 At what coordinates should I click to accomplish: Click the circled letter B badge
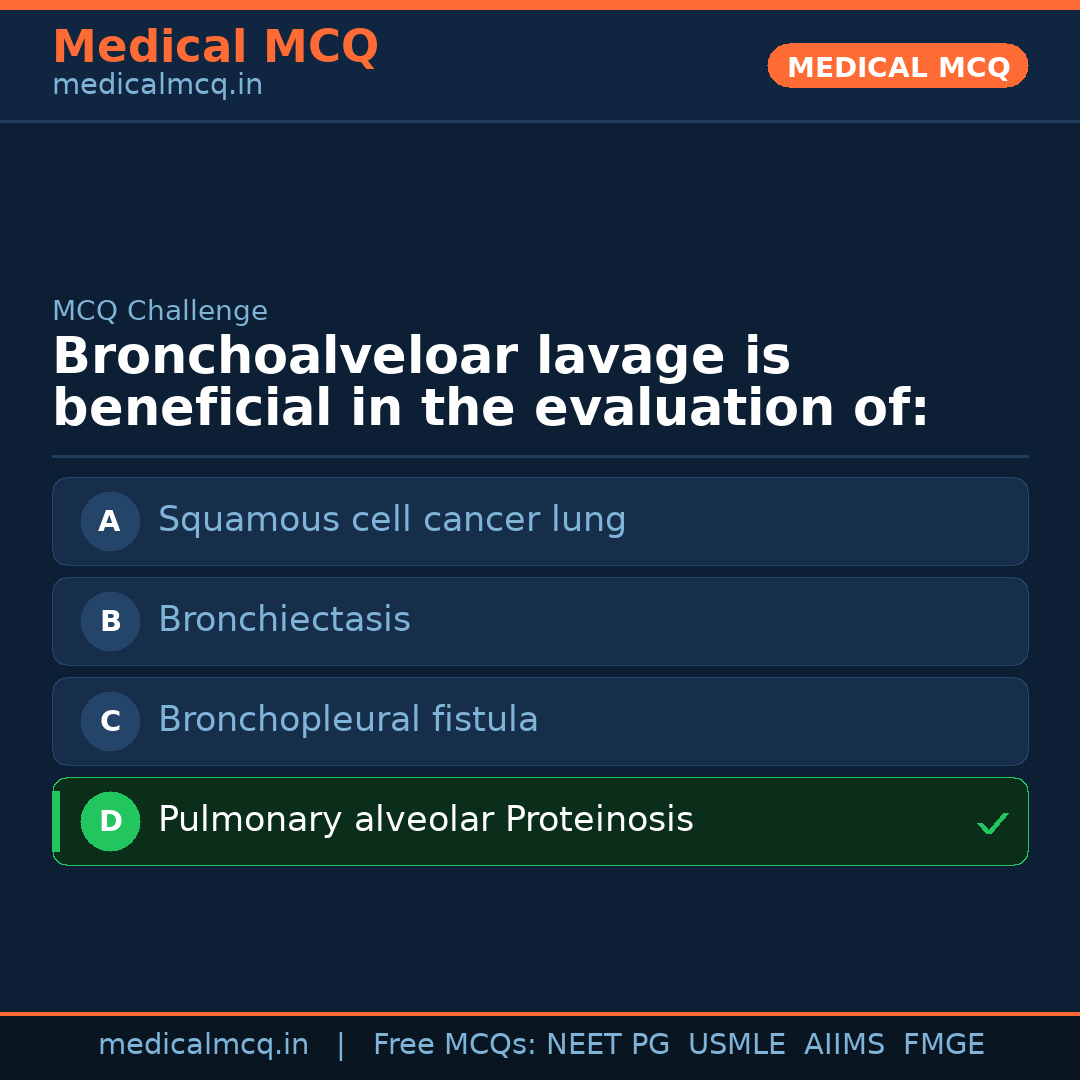[x=110, y=621]
